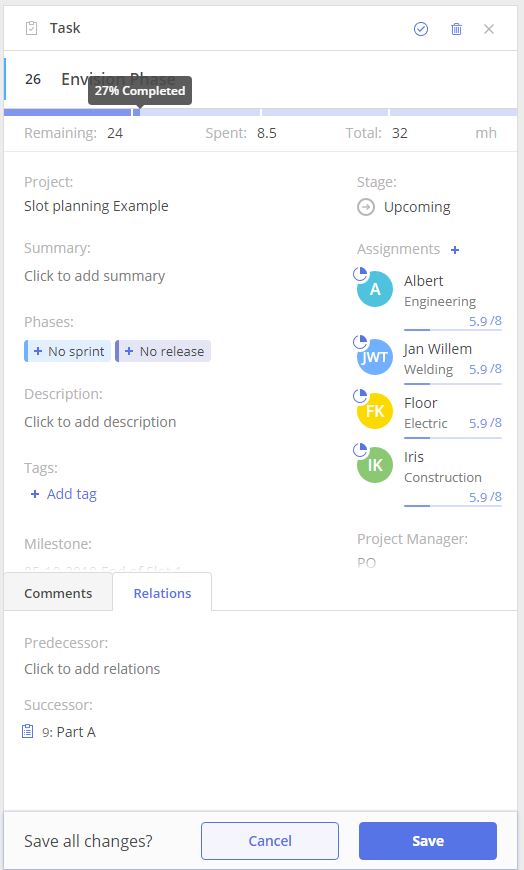Click Iris's green IK avatar

point(375,465)
